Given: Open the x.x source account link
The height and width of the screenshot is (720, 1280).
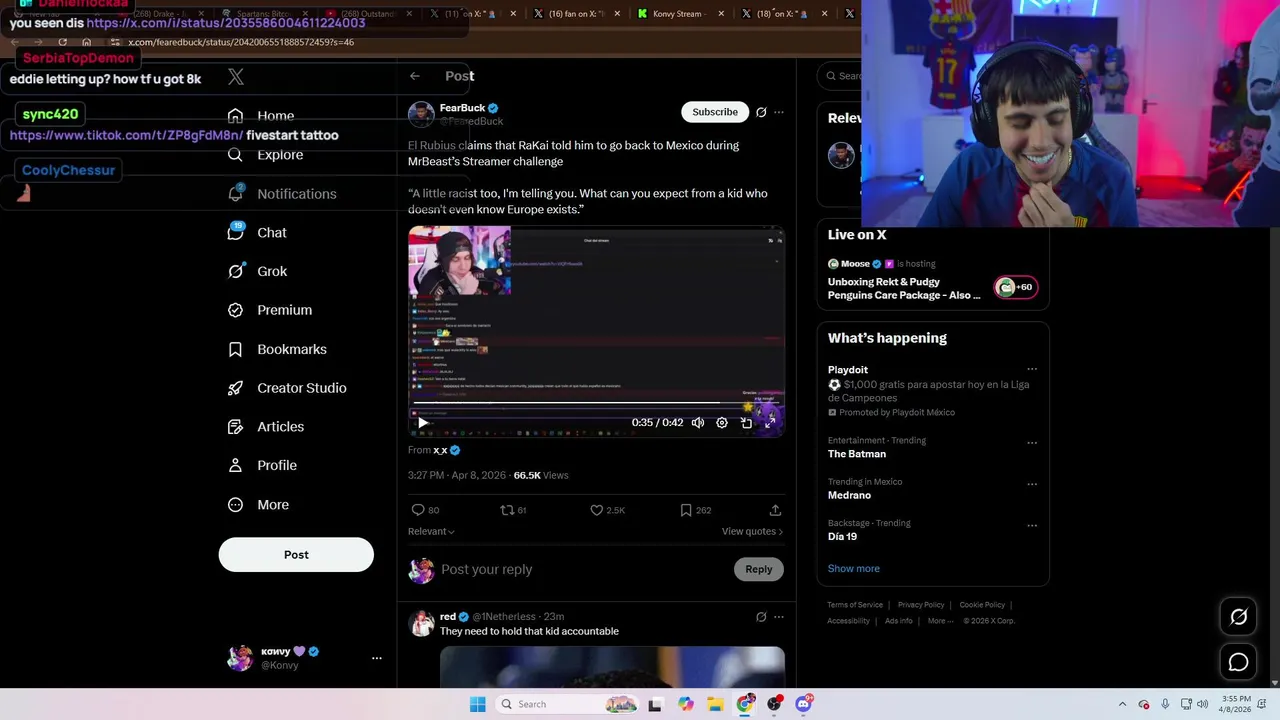Looking at the screenshot, I should 440,450.
